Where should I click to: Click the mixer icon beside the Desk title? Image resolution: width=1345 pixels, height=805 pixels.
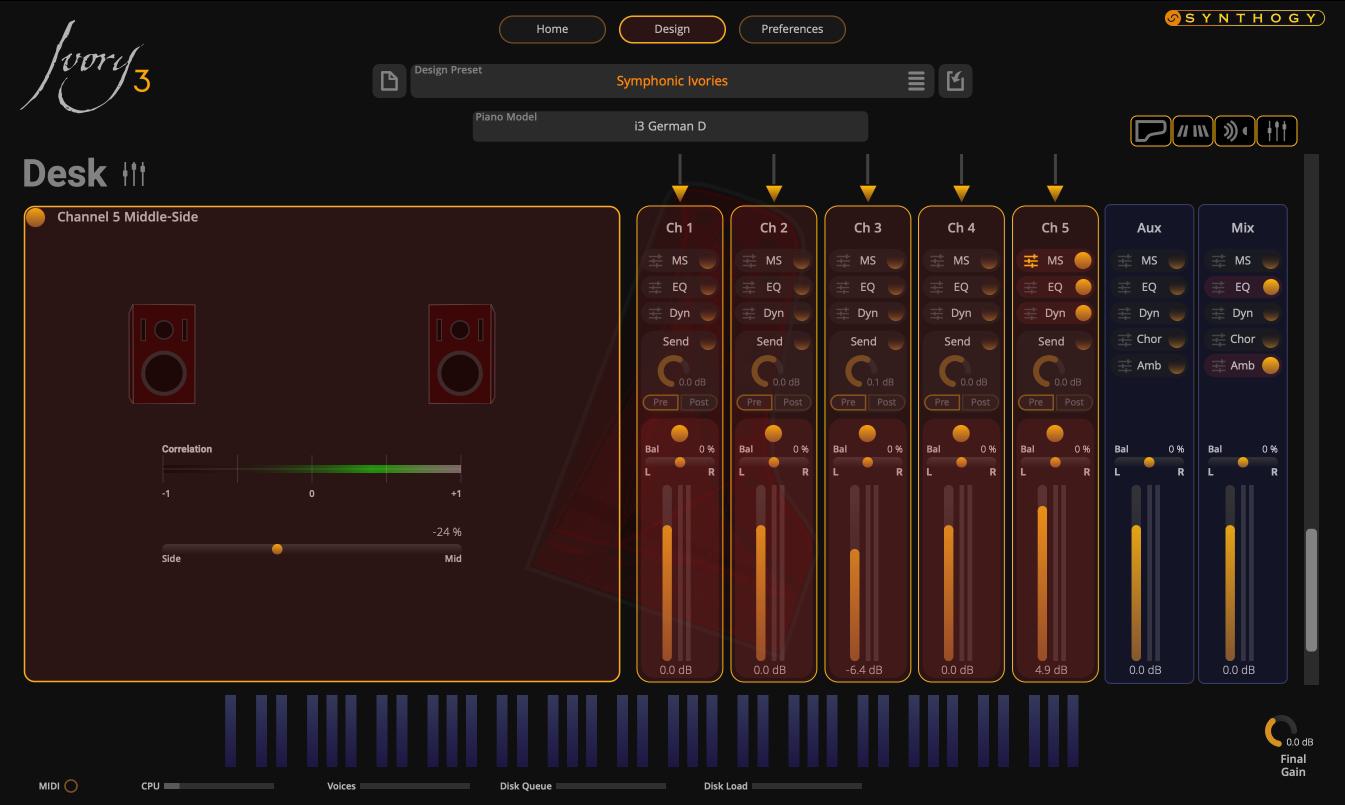134,173
